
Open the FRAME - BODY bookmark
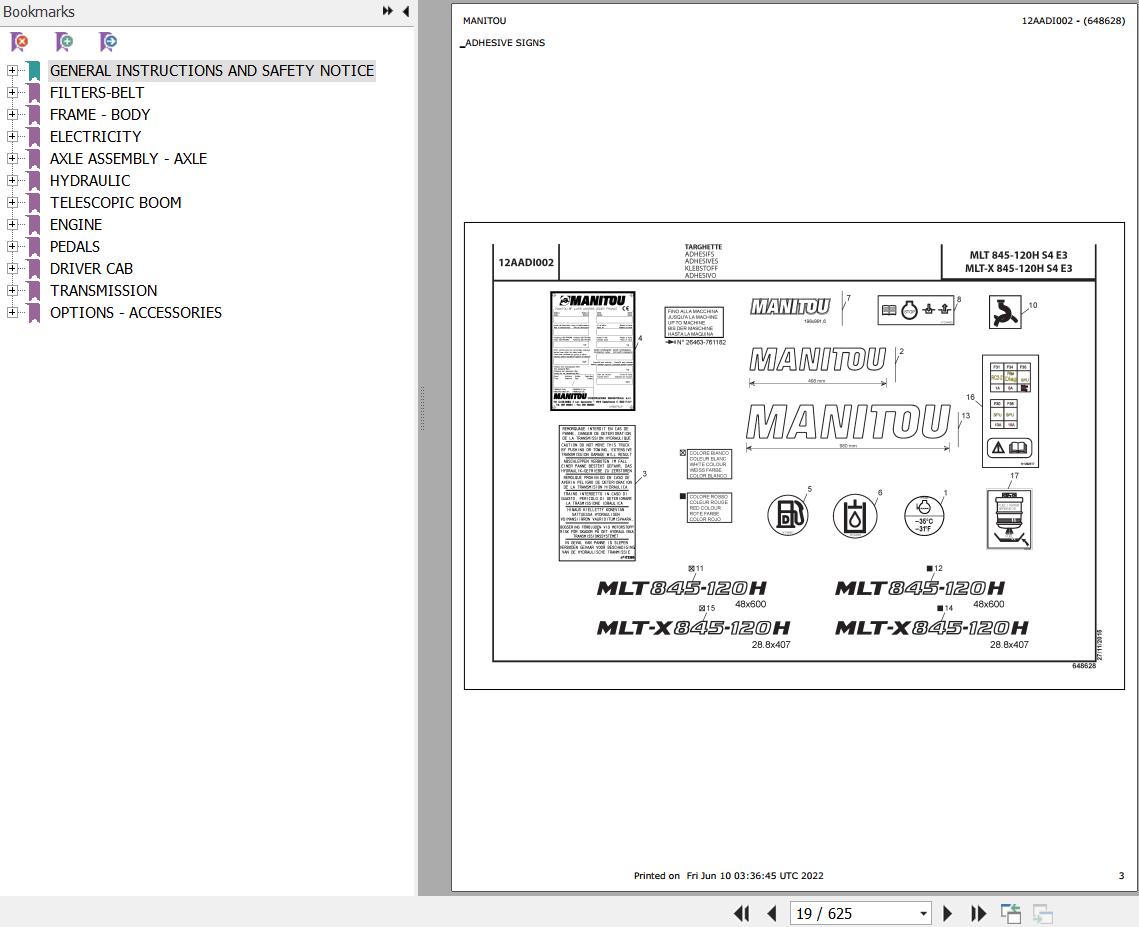pyautogui.click(x=100, y=115)
